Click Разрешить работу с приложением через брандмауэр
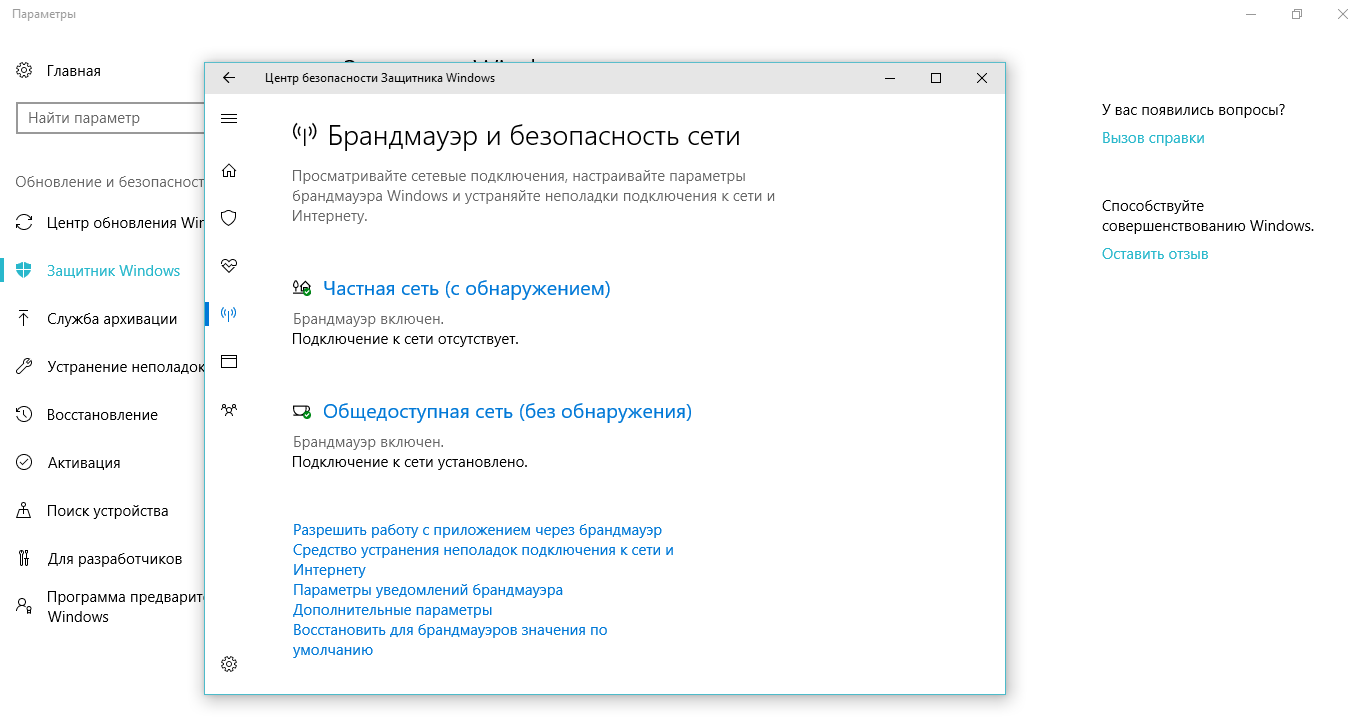Screen dimensions: 1366x720 click(477, 530)
